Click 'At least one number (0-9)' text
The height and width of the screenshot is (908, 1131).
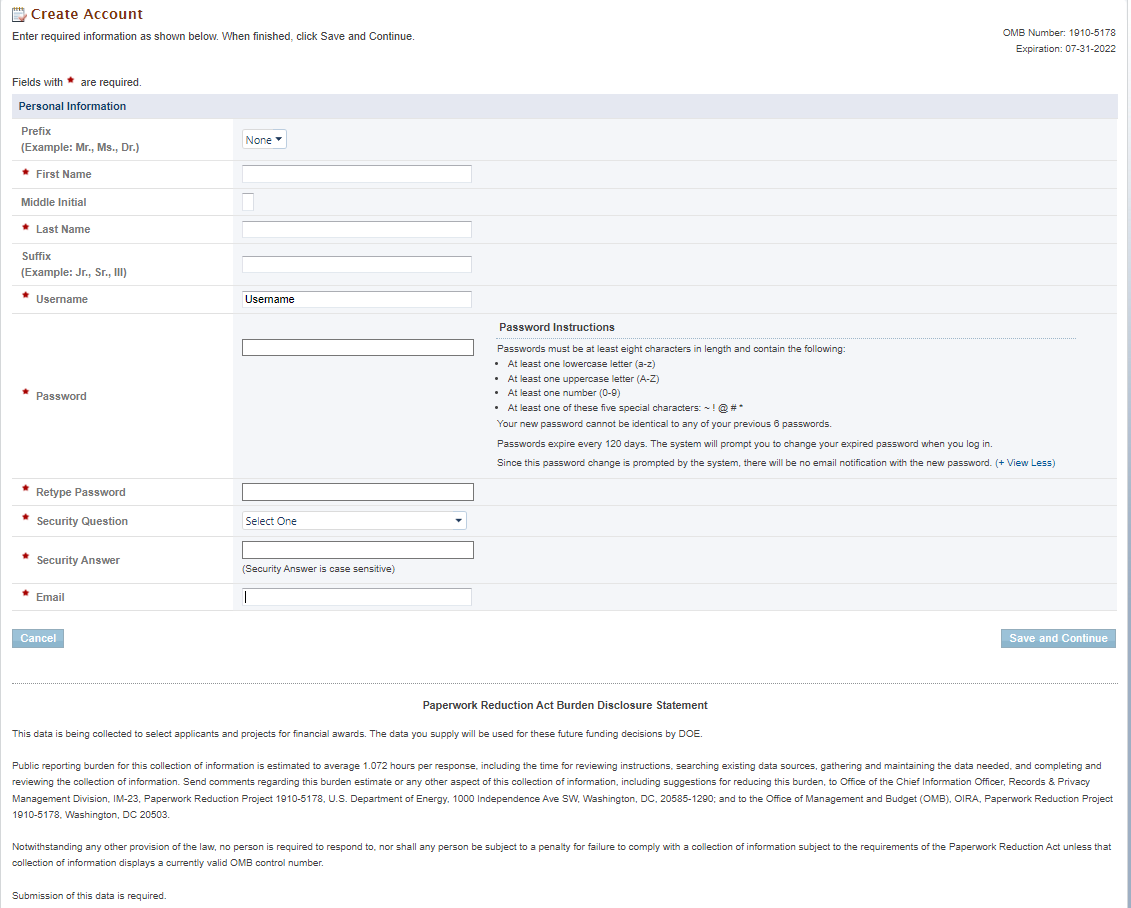tap(564, 393)
